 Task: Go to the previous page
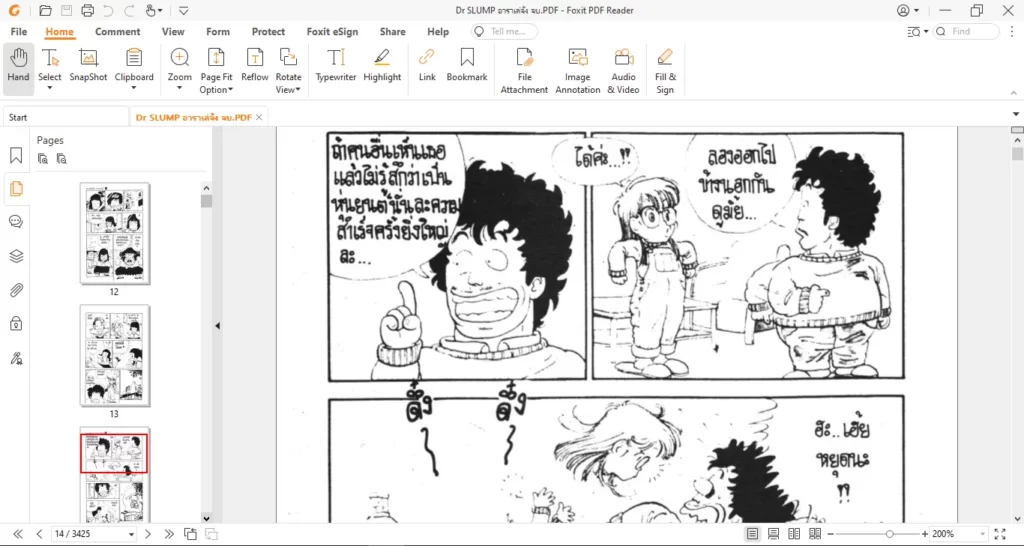click(x=39, y=534)
